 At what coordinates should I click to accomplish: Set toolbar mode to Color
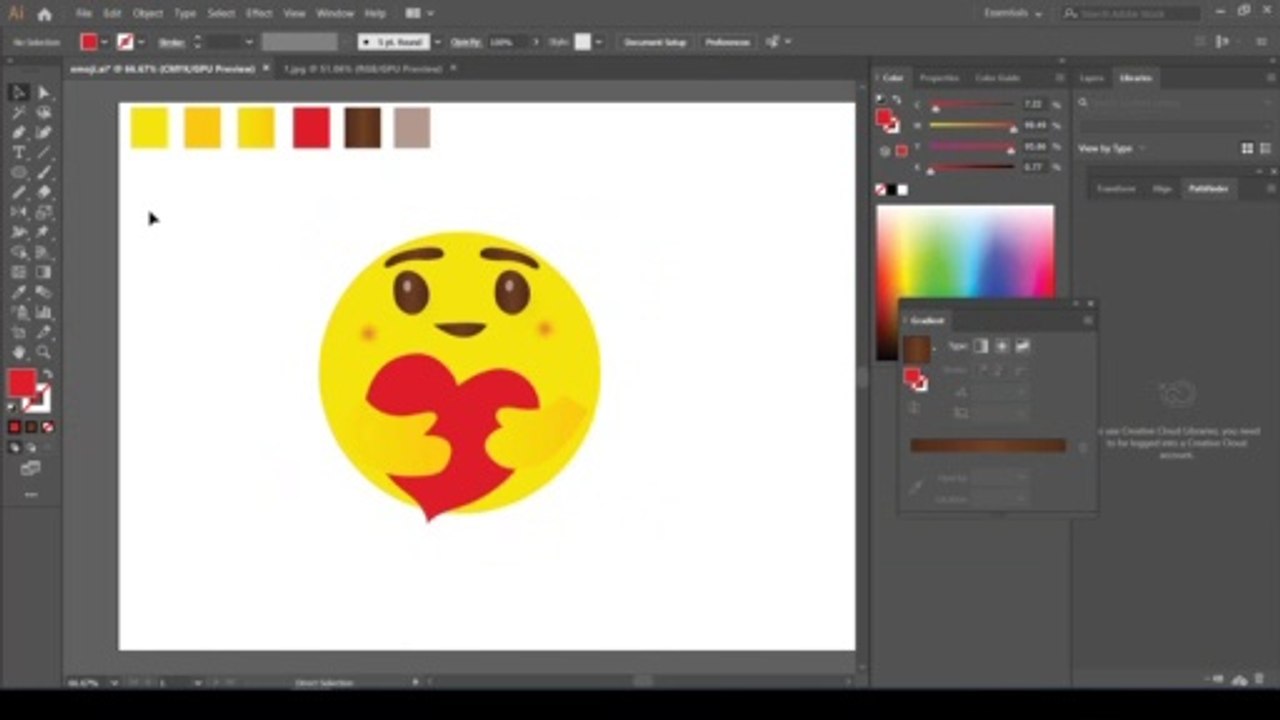click(x=15, y=427)
